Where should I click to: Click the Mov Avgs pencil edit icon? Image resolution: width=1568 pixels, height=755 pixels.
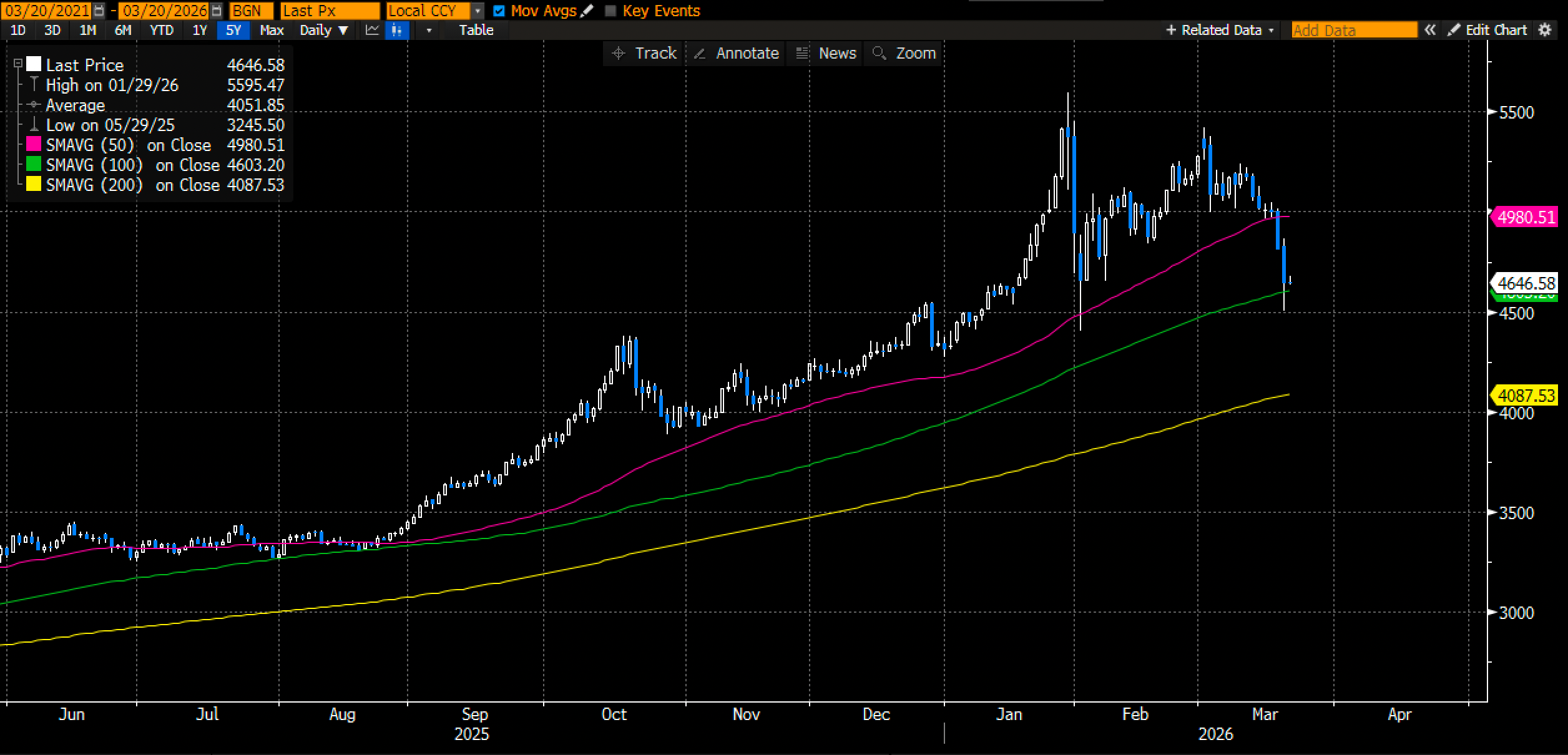point(586,11)
